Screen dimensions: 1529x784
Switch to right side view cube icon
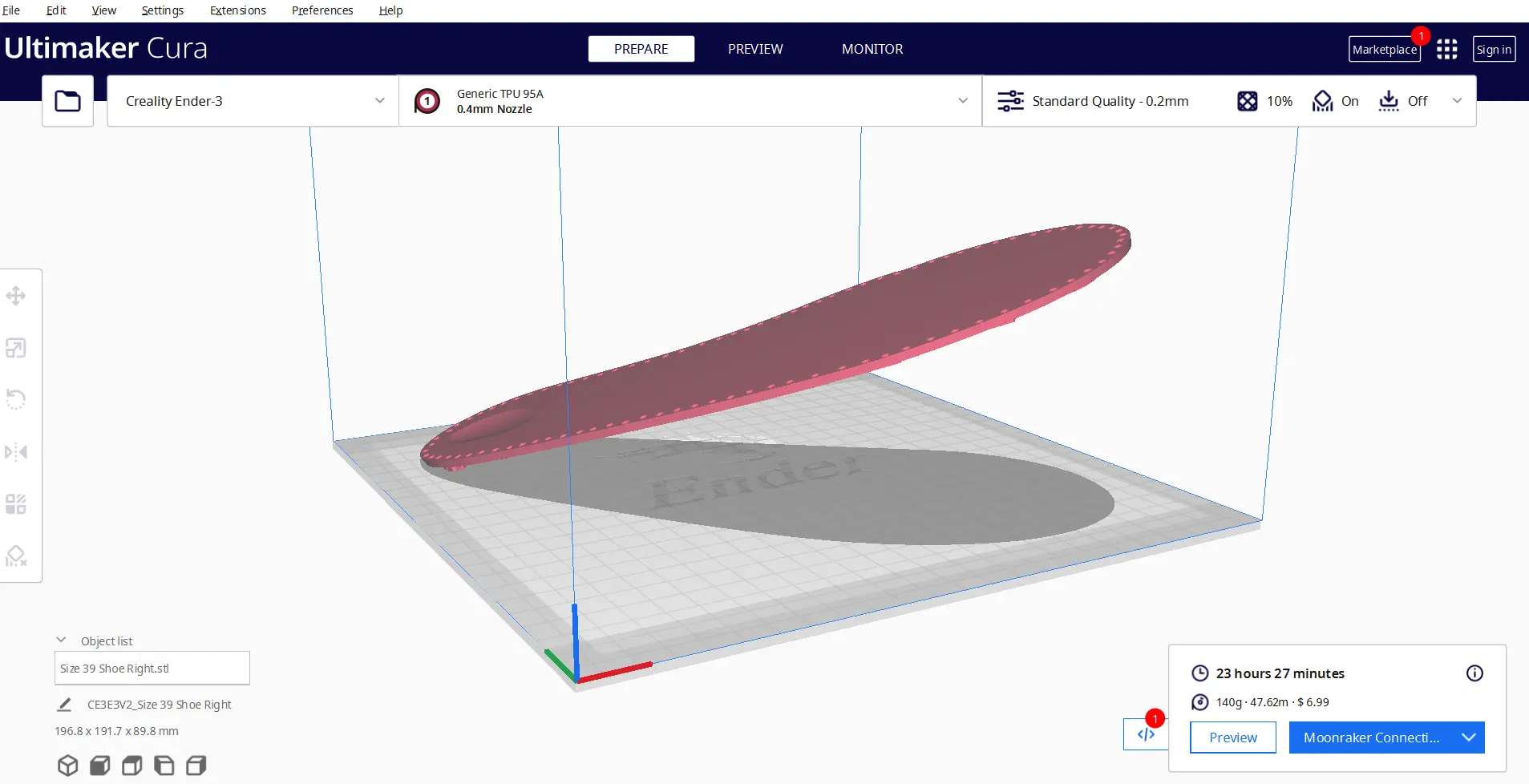196,766
